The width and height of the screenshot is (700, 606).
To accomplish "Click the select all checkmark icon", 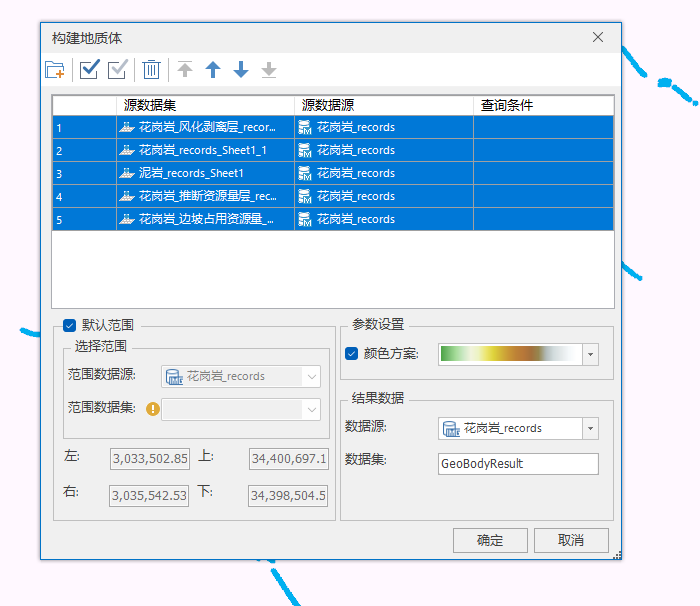I will [x=89, y=70].
